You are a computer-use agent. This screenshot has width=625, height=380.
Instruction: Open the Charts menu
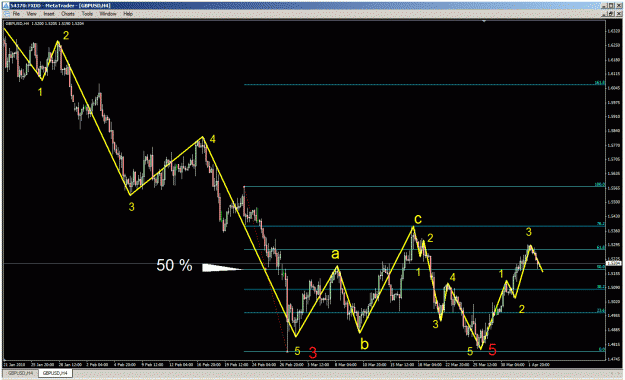click(x=68, y=14)
